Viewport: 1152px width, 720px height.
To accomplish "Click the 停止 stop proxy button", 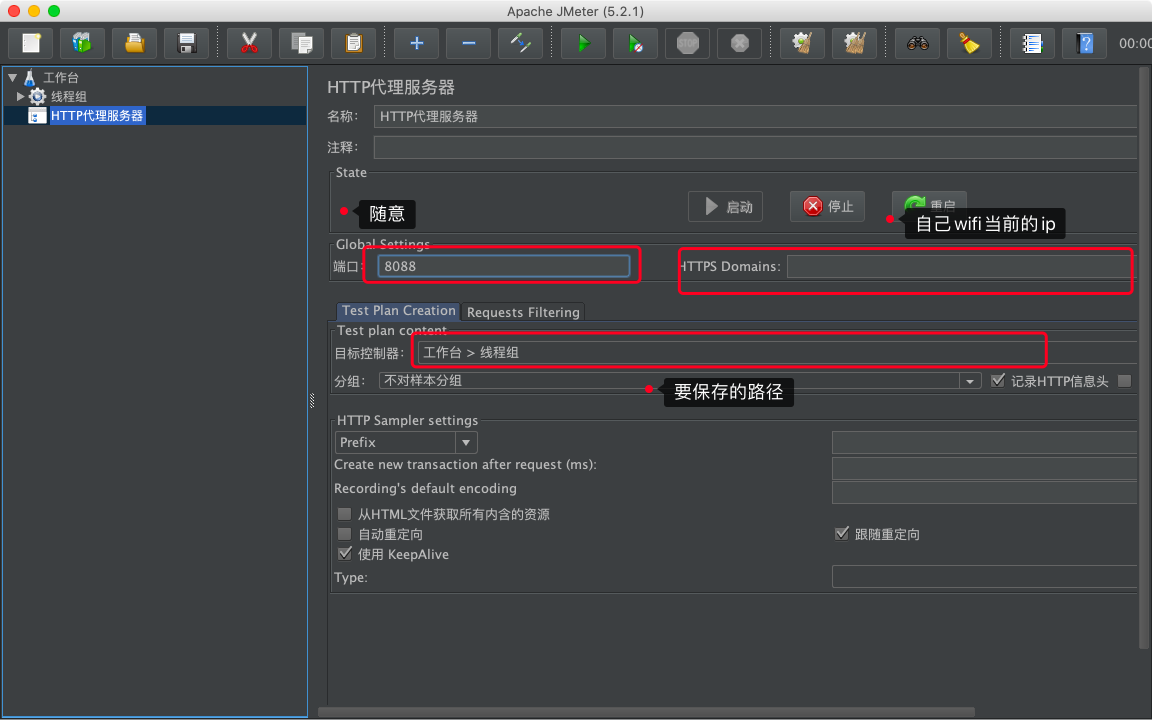I will pos(827,206).
